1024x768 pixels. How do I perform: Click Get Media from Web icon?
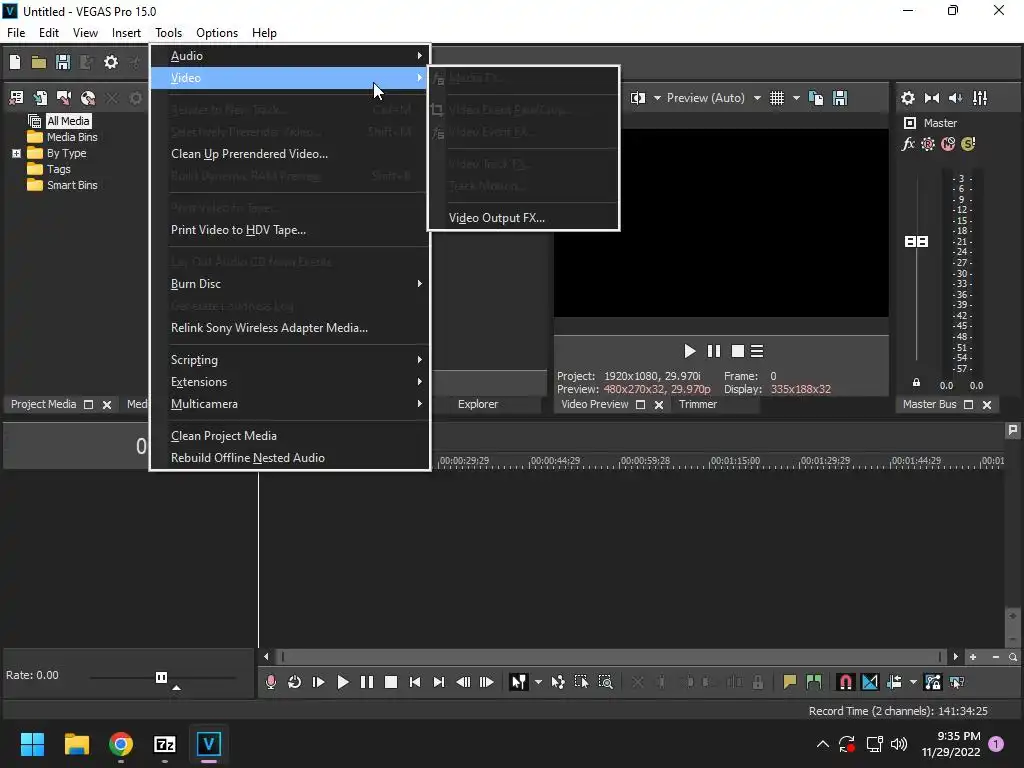tap(88, 98)
